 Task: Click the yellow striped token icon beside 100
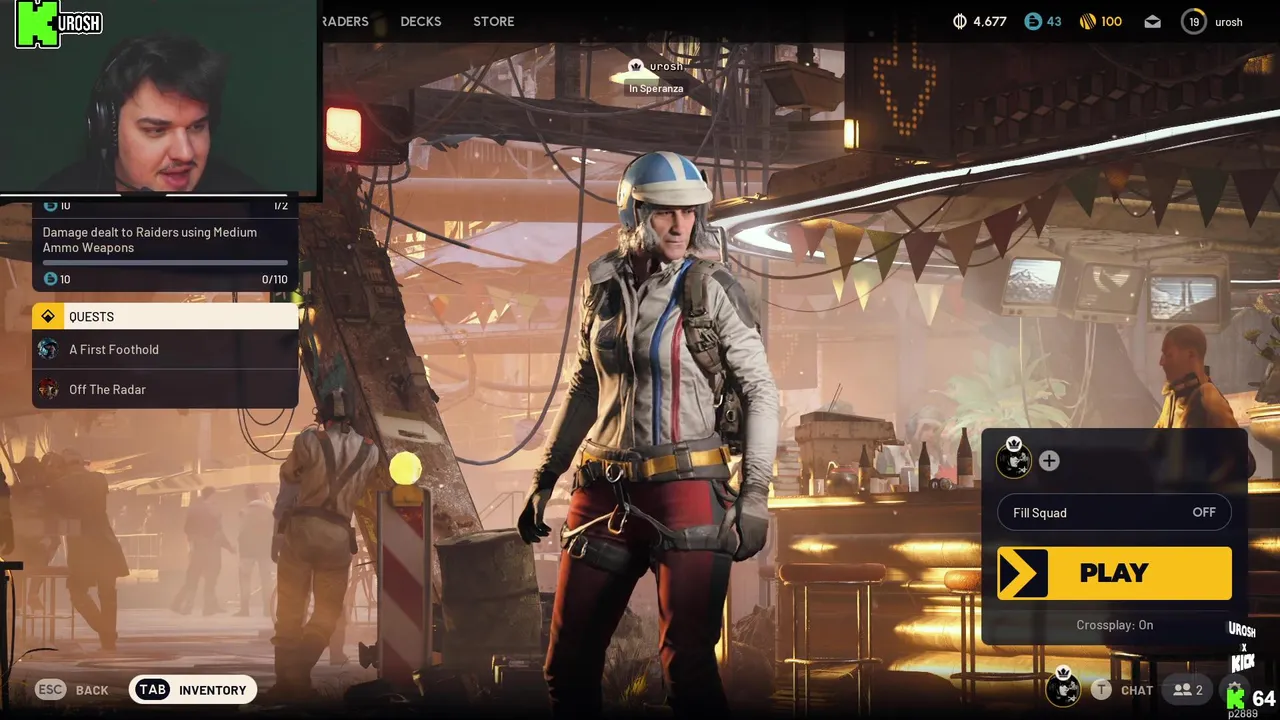point(1088,21)
